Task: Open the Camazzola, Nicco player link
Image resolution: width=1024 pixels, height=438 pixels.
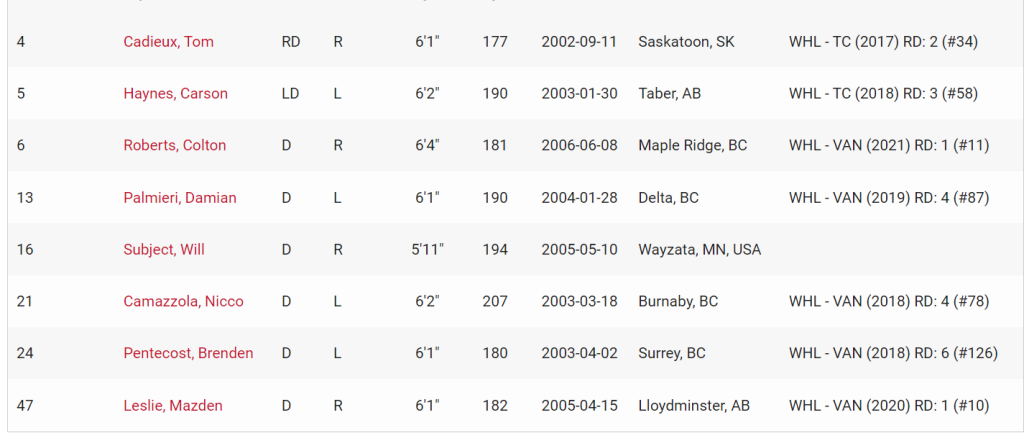Action: (x=184, y=301)
